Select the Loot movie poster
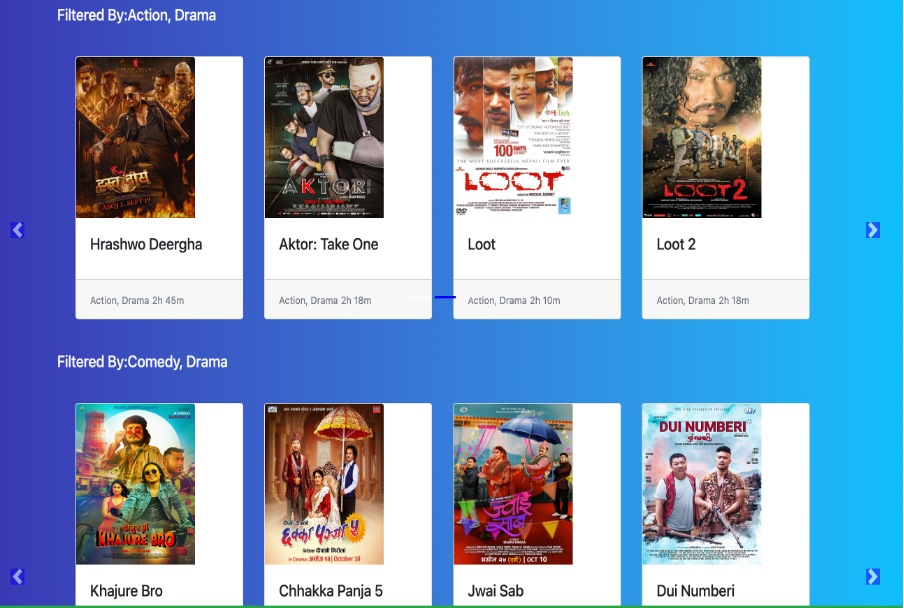 click(x=513, y=137)
